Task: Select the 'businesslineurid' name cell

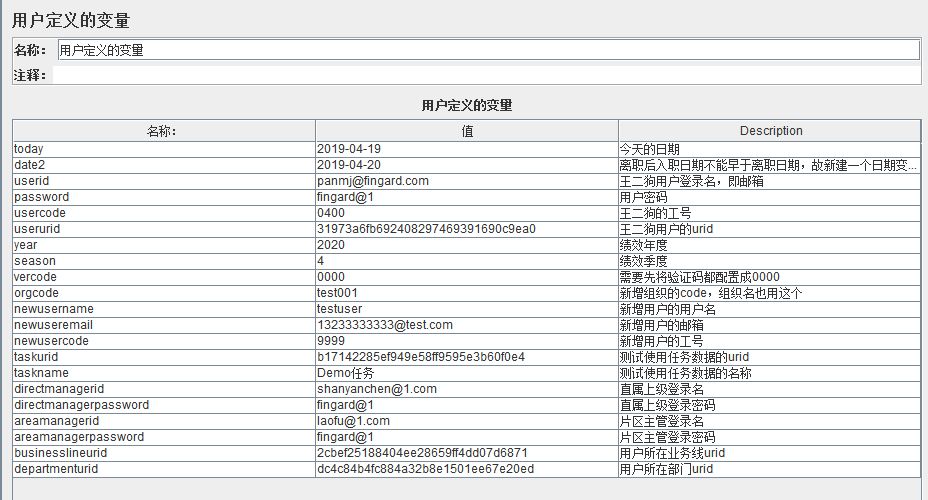Action: pyautogui.click(x=164, y=453)
